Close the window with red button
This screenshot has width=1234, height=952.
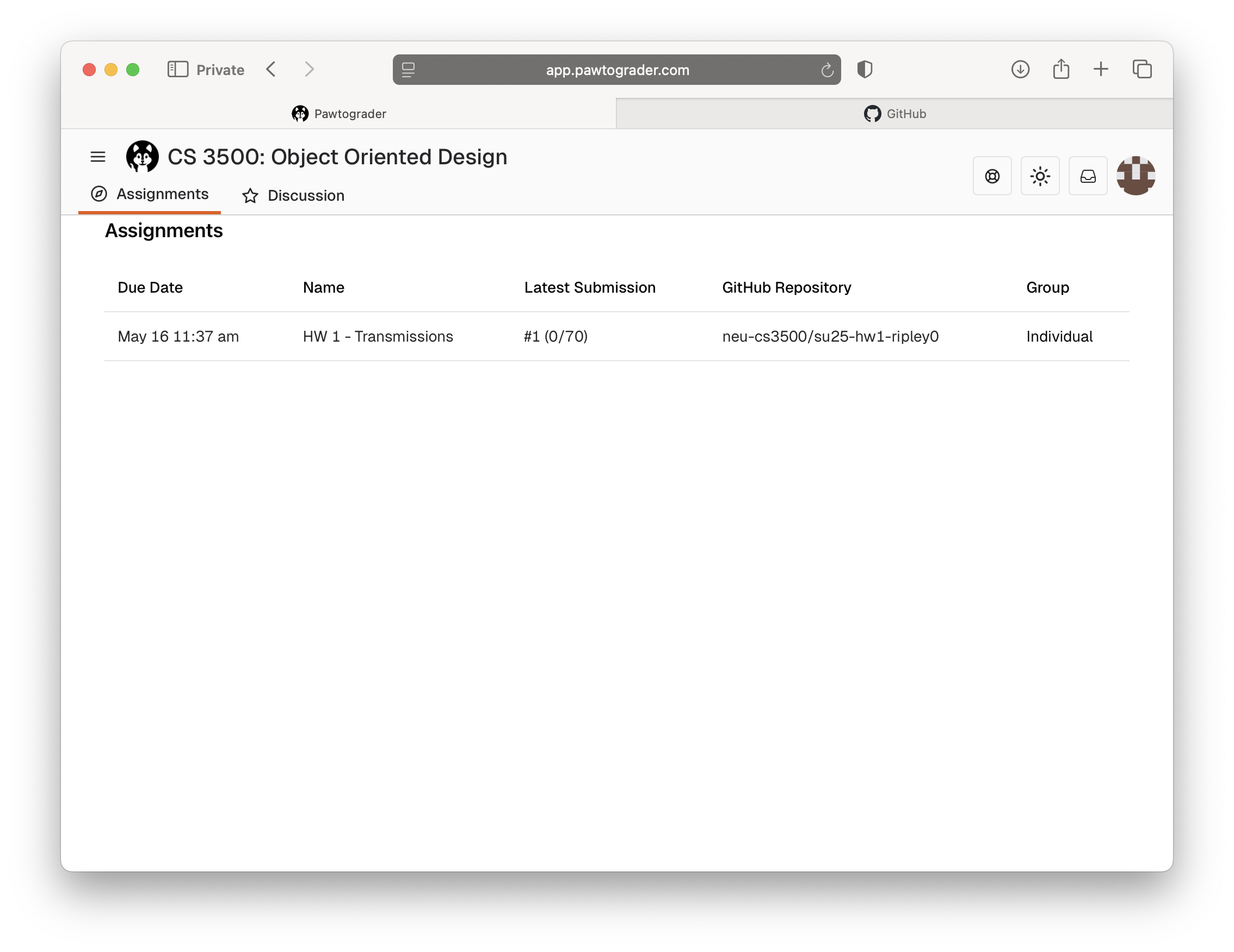pyautogui.click(x=89, y=70)
